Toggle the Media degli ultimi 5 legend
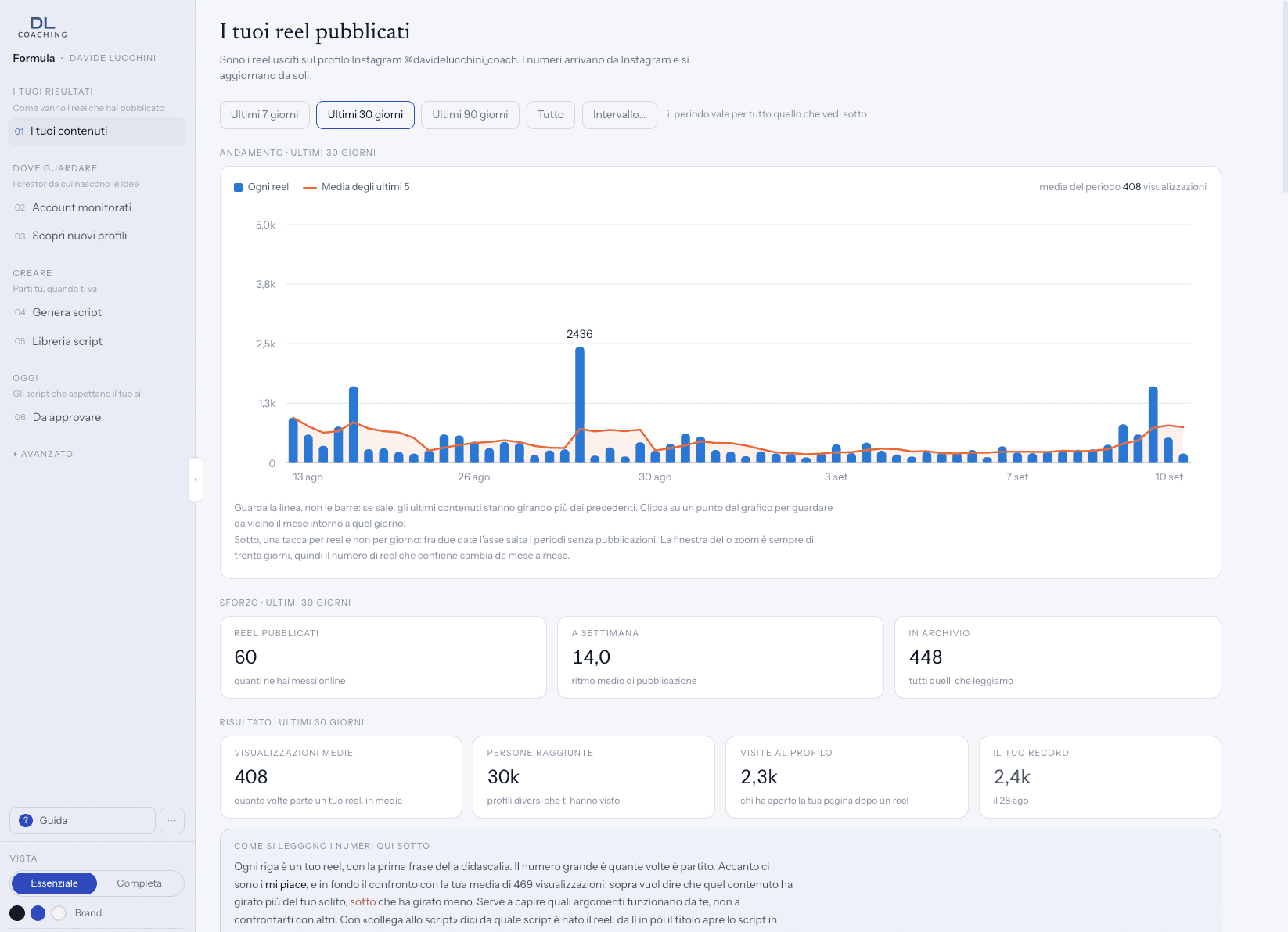 click(x=356, y=187)
